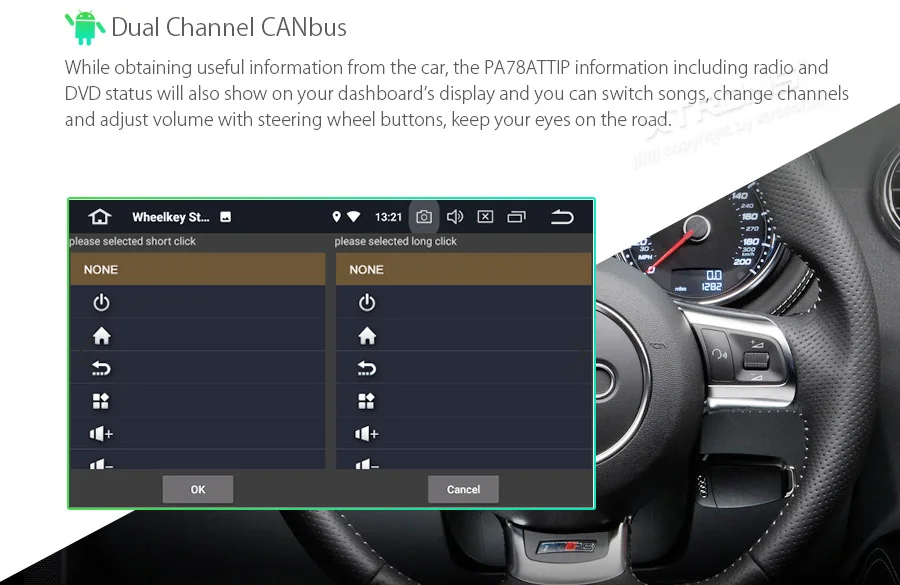Tap the Home icon in the status bar
The image size is (900, 585).
(x=100, y=217)
